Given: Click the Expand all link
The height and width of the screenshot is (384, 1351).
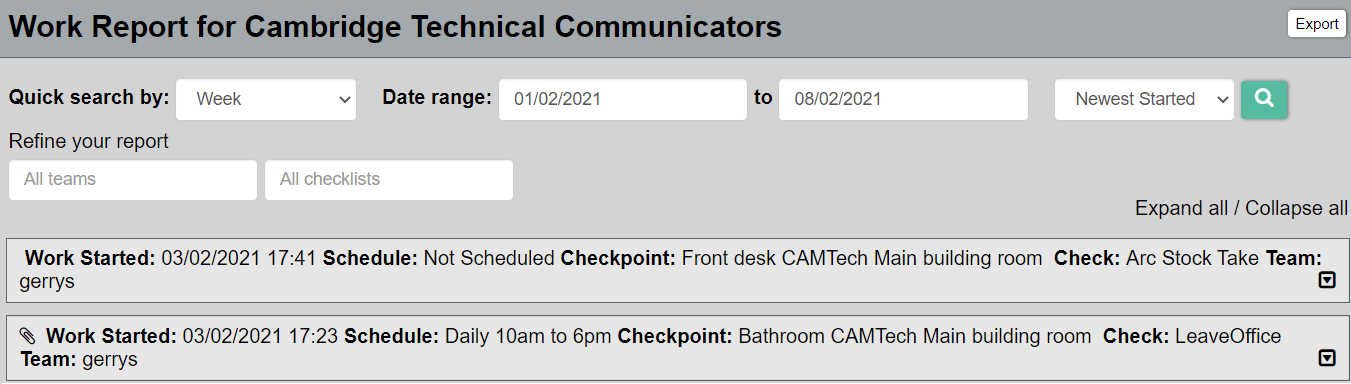Looking at the screenshot, I should pyautogui.click(x=1181, y=208).
